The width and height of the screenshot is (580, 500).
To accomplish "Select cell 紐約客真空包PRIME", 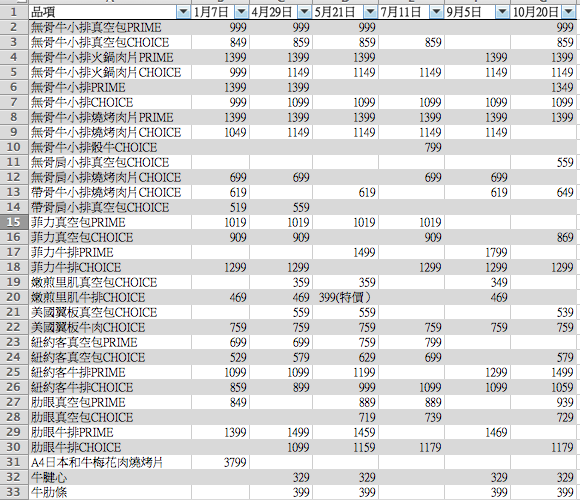I will pyautogui.click(x=110, y=342).
